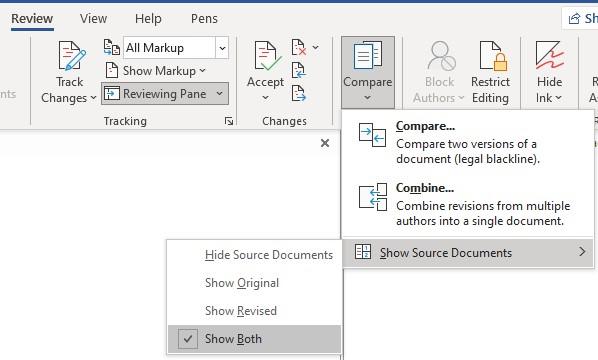Image resolution: width=598 pixels, height=360 pixels.
Task: Open the Review ribbon tab
Action: [32, 19]
